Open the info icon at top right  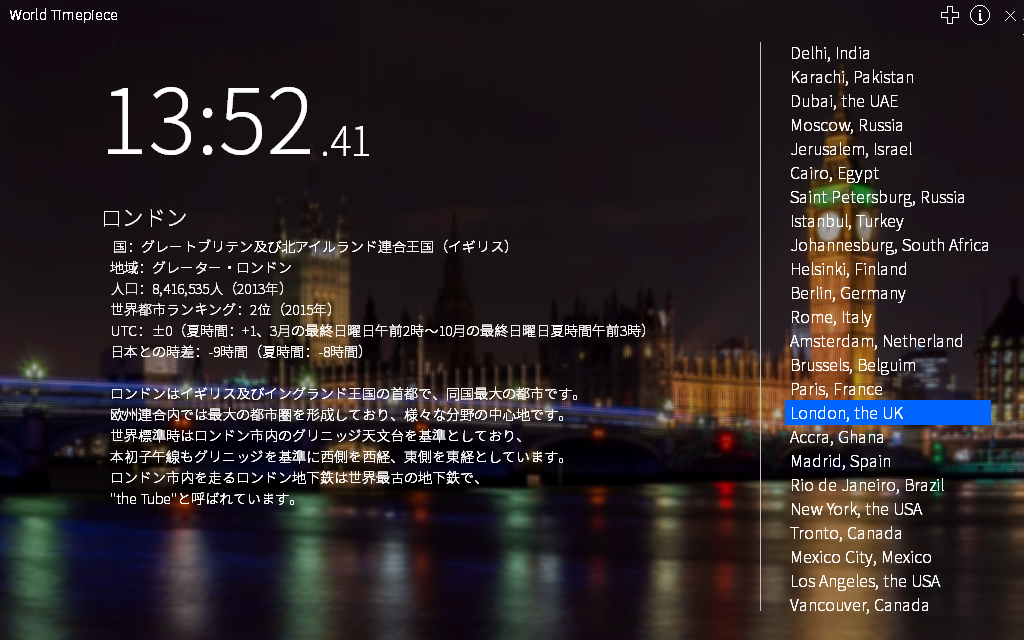(x=980, y=15)
